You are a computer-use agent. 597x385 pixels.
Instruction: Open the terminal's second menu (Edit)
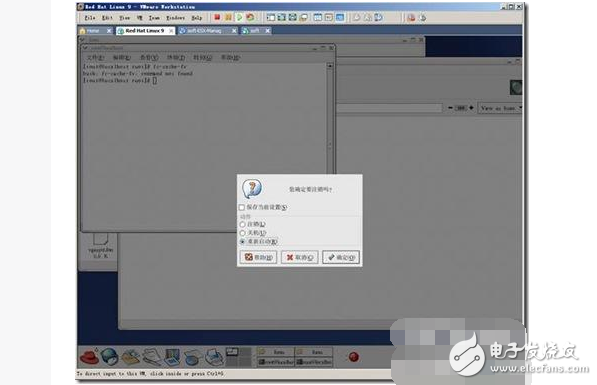tap(122, 58)
